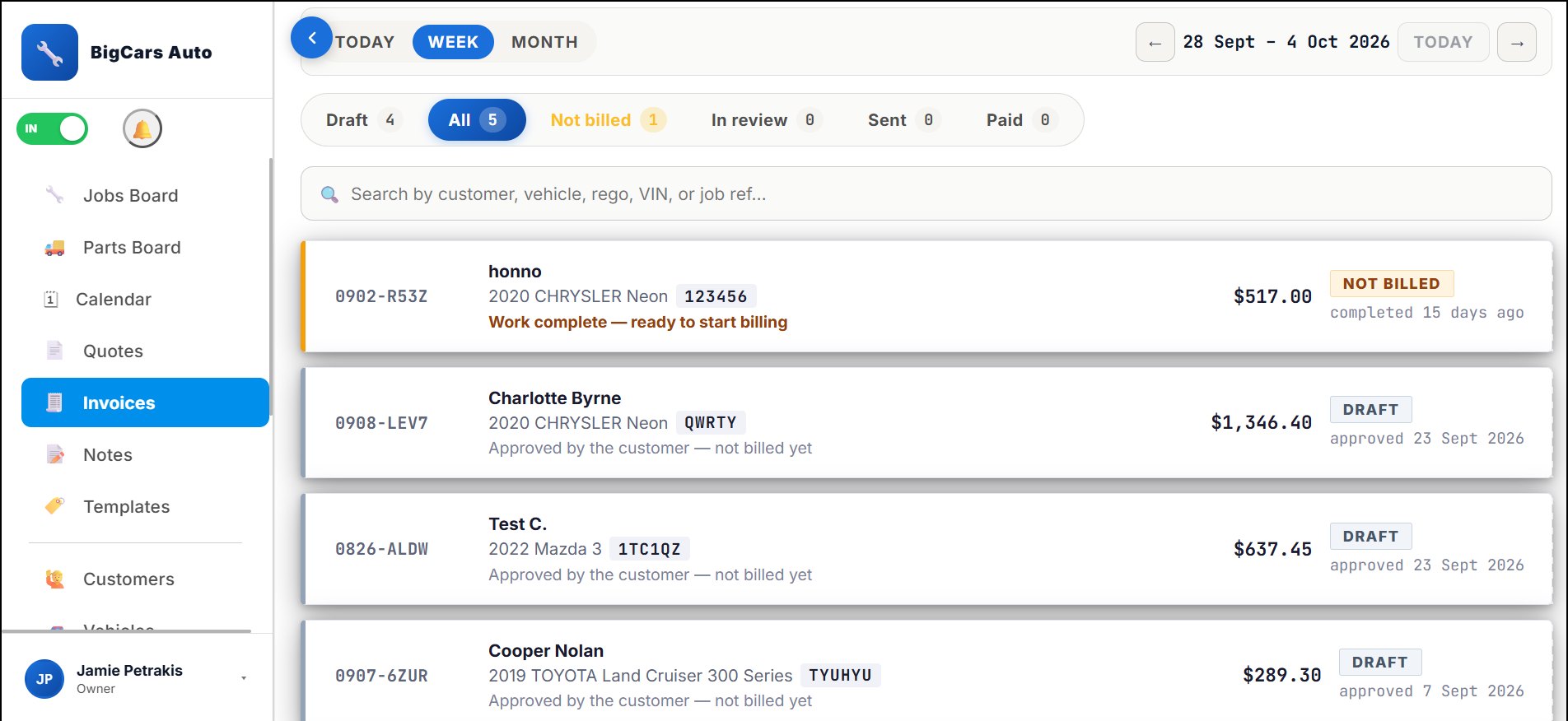Viewport: 1568px width, 721px height.
Task: Select the WEEK view tab
Action: click(x=453, y=42)
